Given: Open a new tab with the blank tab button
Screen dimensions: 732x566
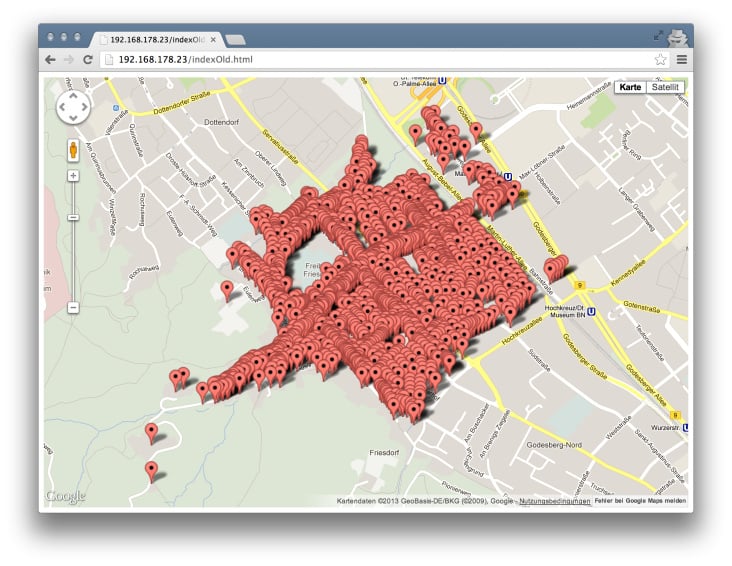Looking at the screenshot, I should coord(235,40).
